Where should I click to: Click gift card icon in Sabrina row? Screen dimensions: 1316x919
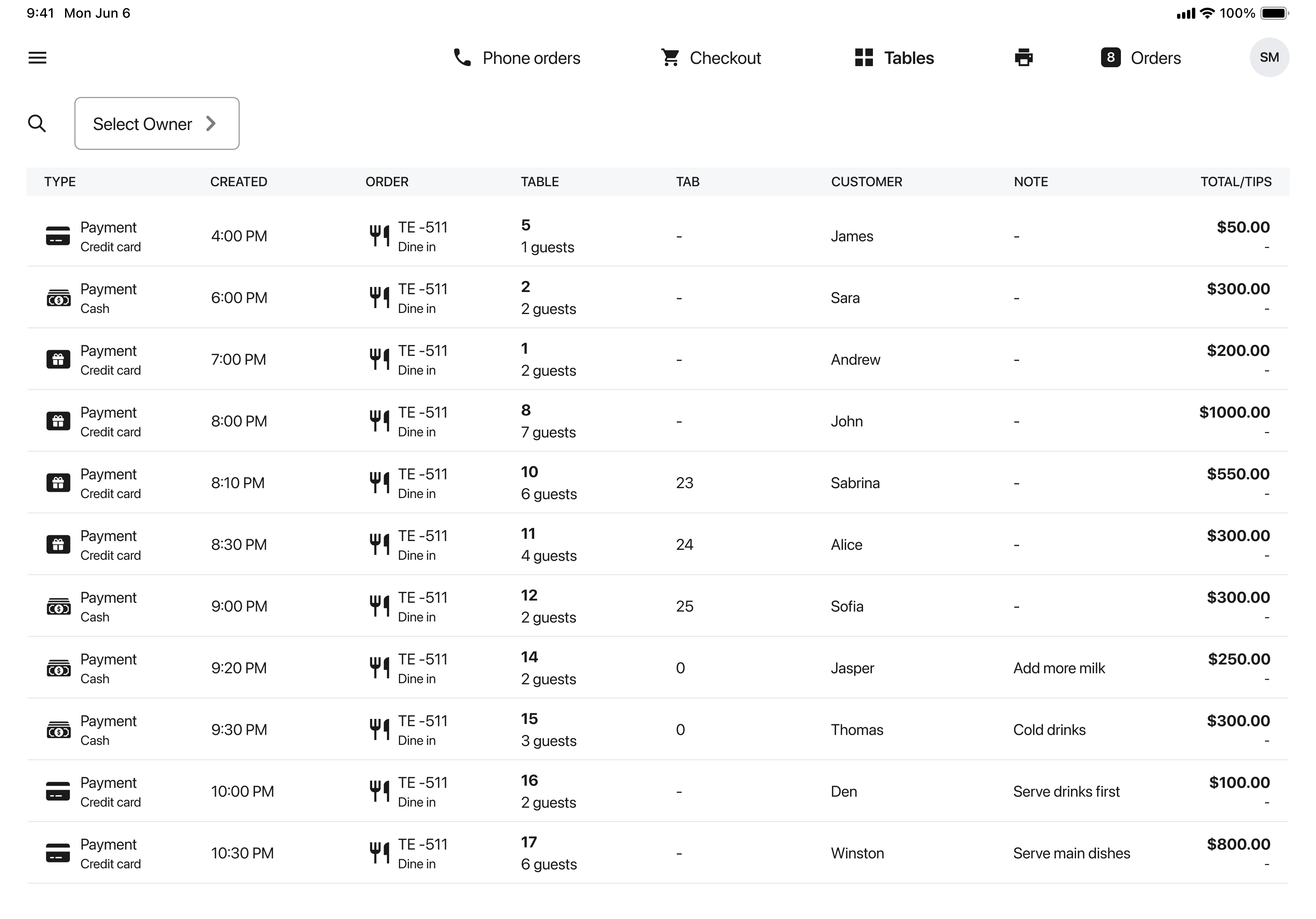(x=58, y=483)
